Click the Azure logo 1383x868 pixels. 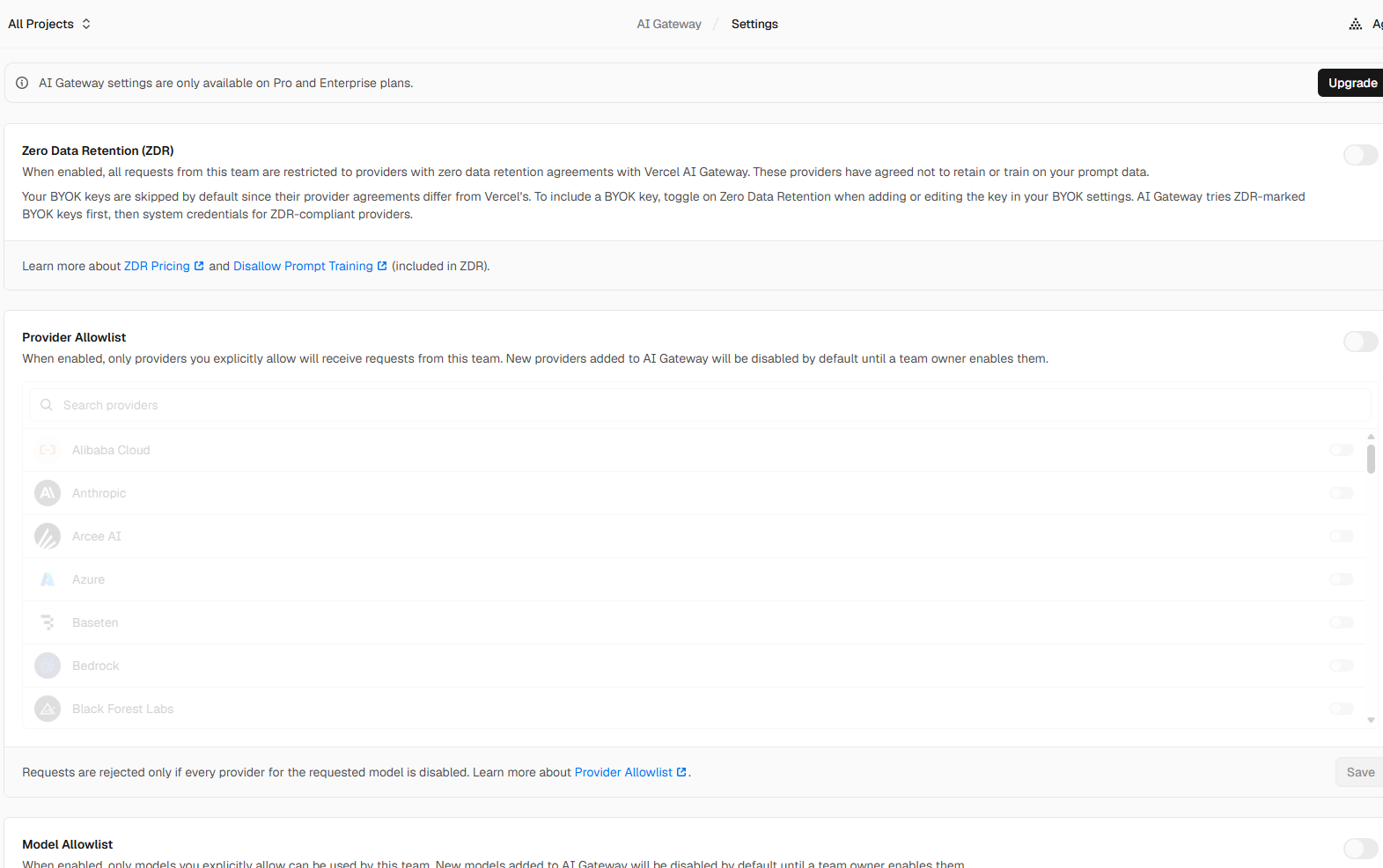[x=48, y=579]
